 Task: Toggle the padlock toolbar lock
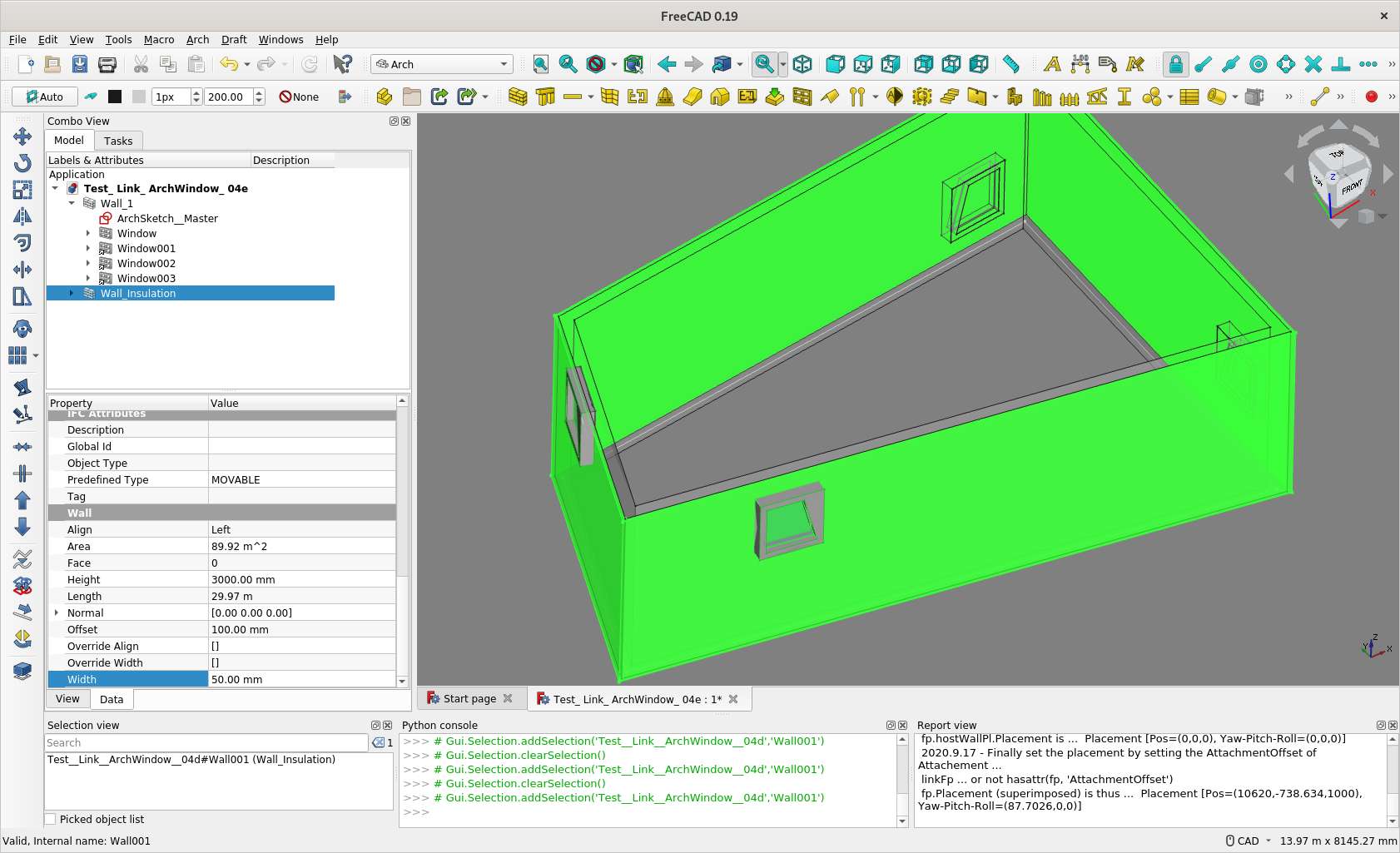[x=1175, y=64]
